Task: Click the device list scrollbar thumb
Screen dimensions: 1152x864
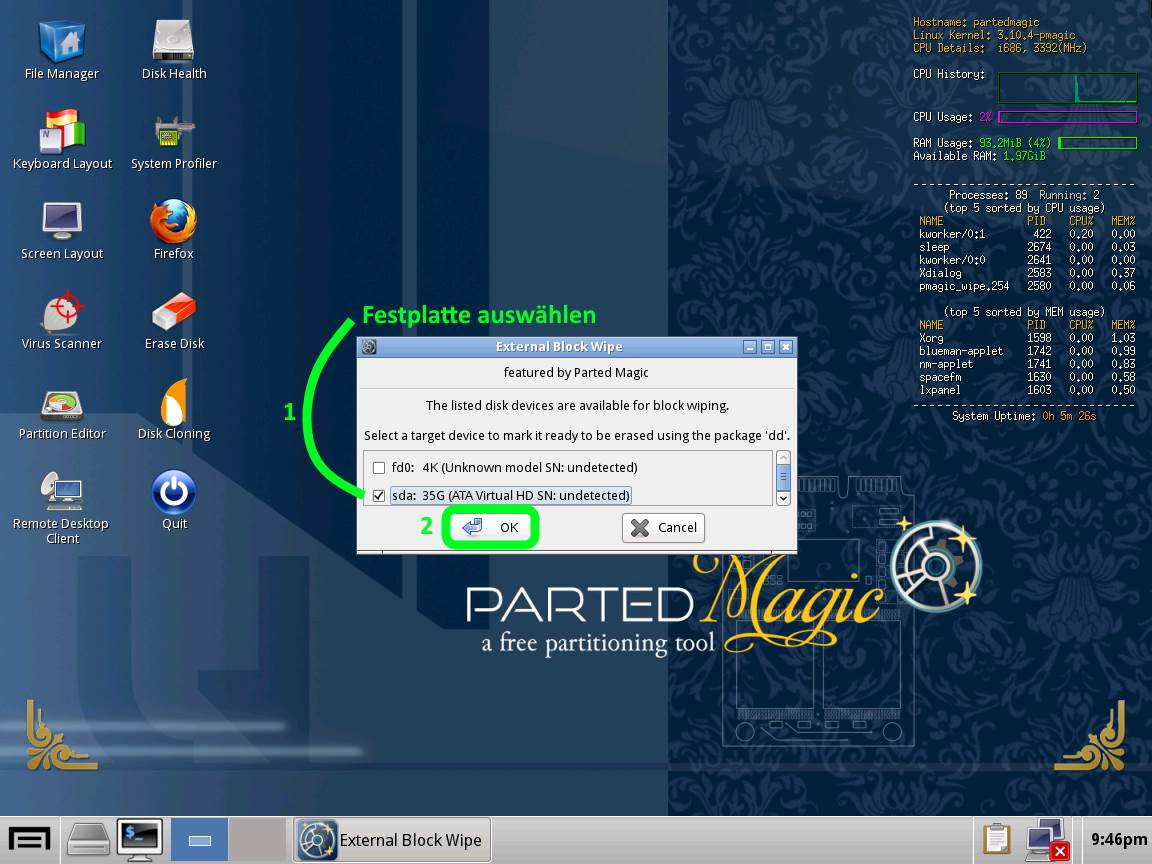Action: 783,478
